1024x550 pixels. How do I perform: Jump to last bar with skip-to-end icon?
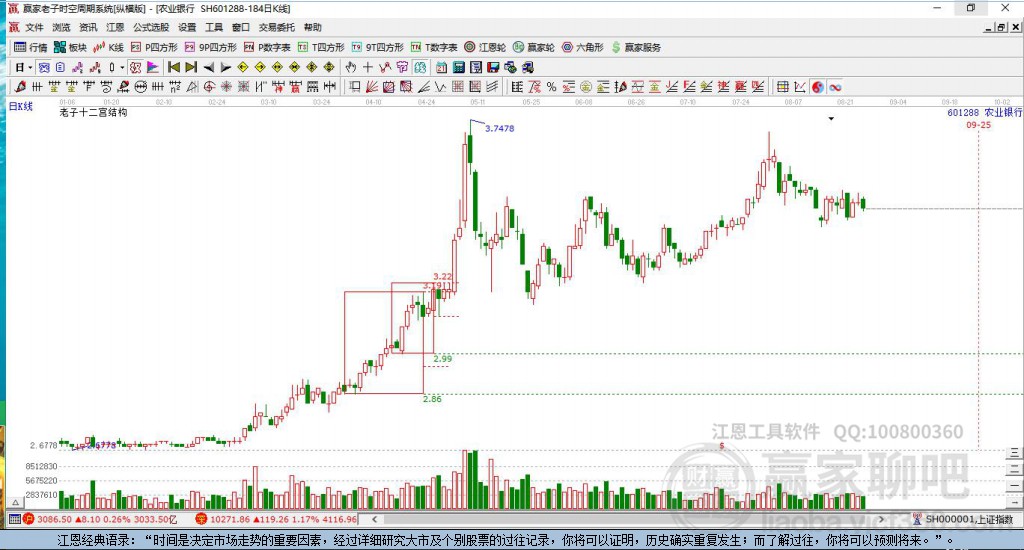(191, 67)
